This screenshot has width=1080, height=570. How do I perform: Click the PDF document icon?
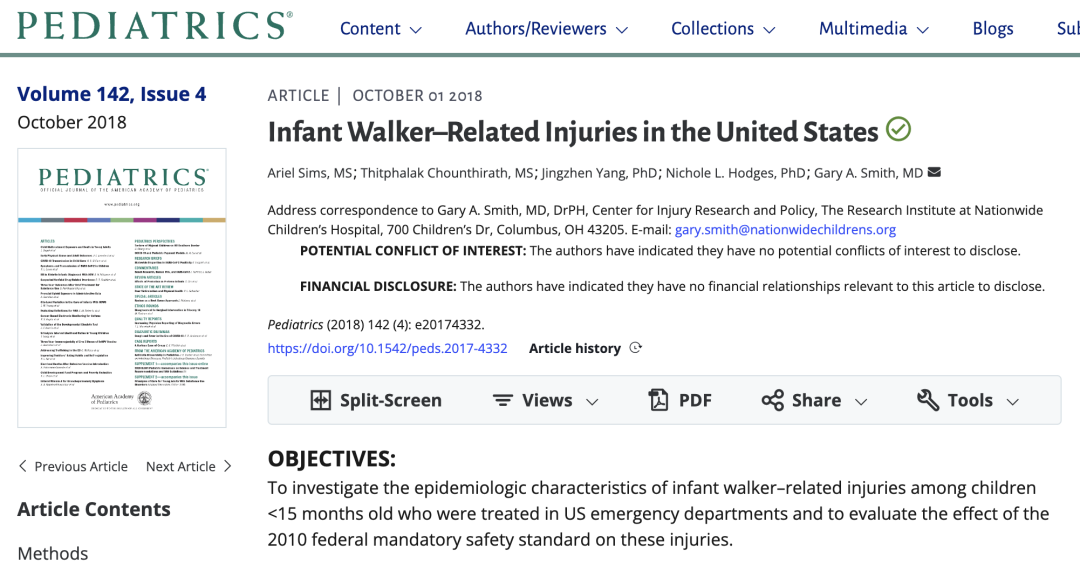(658, 400)
